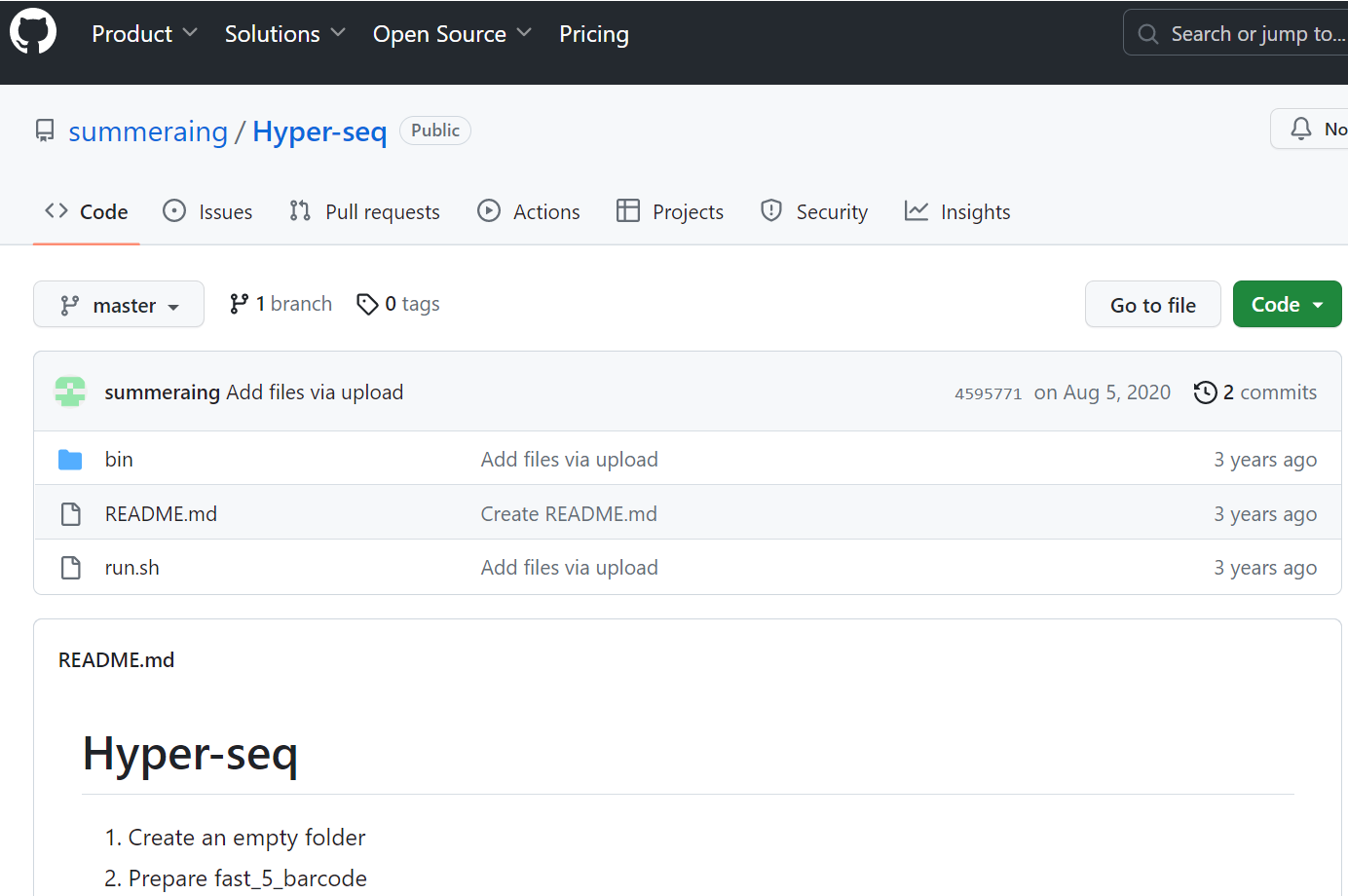Click the '3 years ago' timestamp for run.sh
This screenshot has width=1348, height=896.
[1265, 568]
